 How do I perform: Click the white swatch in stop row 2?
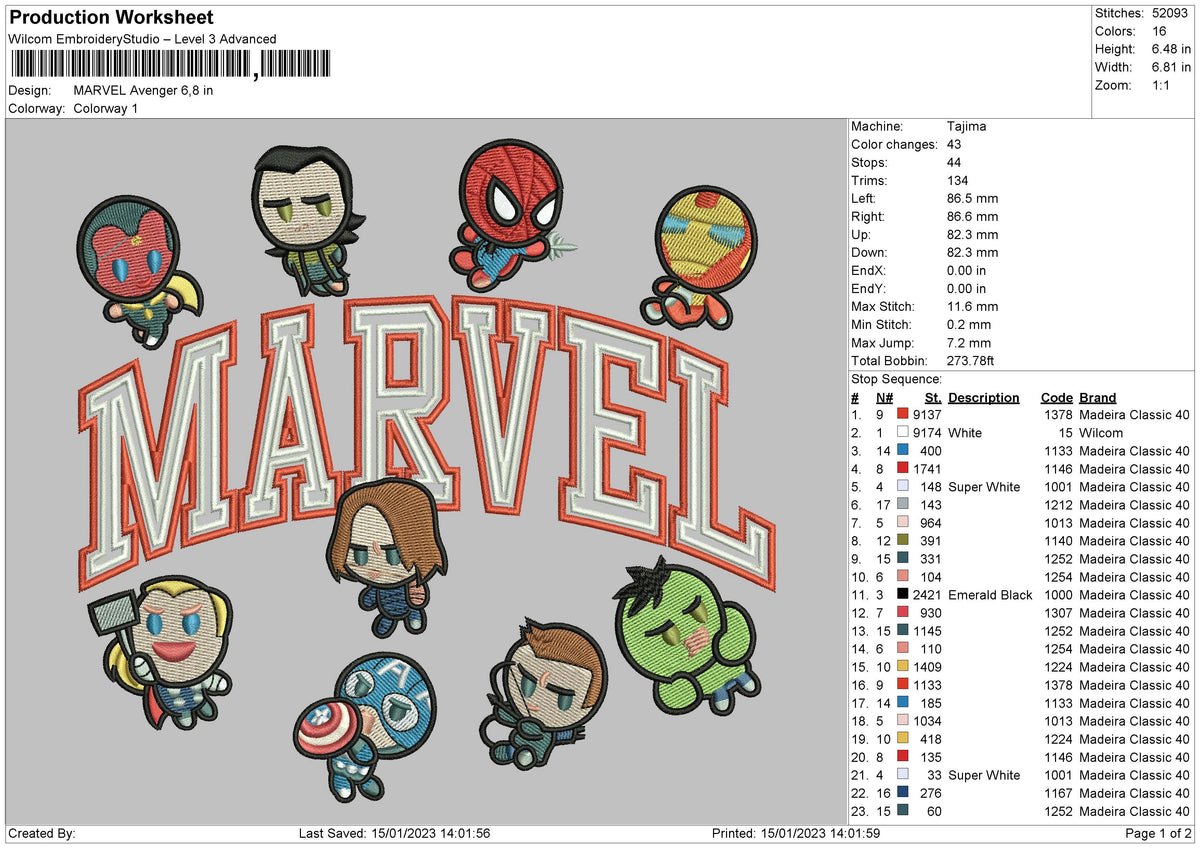902,433
